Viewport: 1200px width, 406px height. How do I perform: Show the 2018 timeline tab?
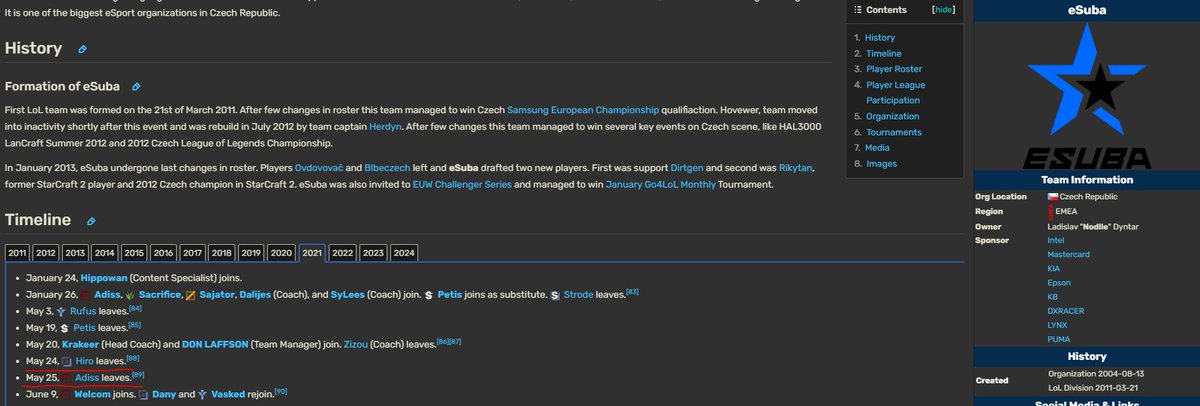(x=222, y=253)
